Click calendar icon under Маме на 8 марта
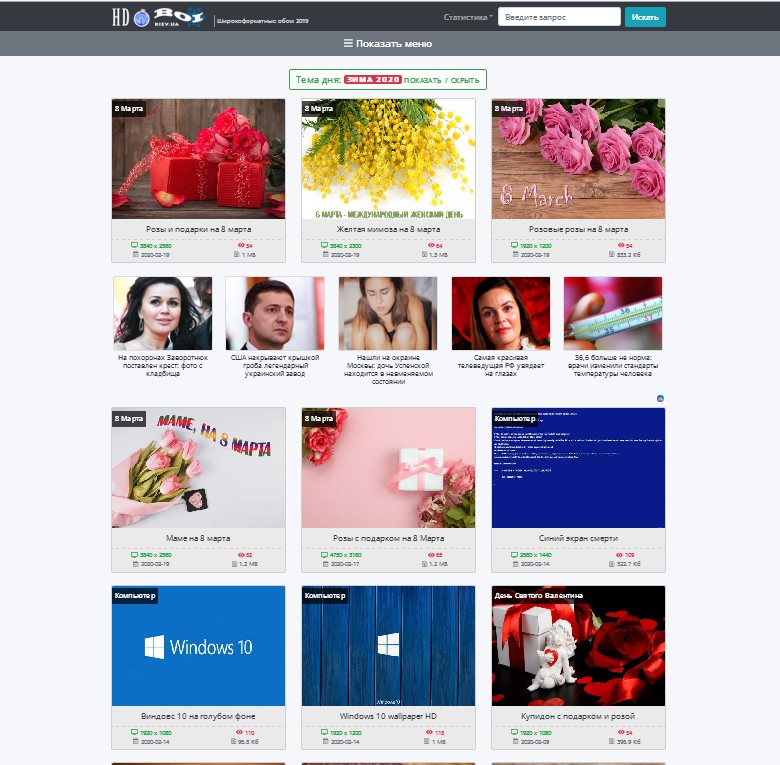 click(136, 564)
